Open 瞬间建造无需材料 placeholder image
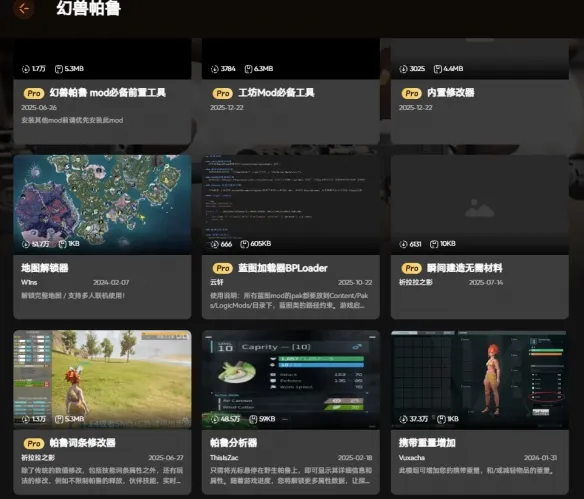This screenshot has height=499, width=584. (480, 205)
